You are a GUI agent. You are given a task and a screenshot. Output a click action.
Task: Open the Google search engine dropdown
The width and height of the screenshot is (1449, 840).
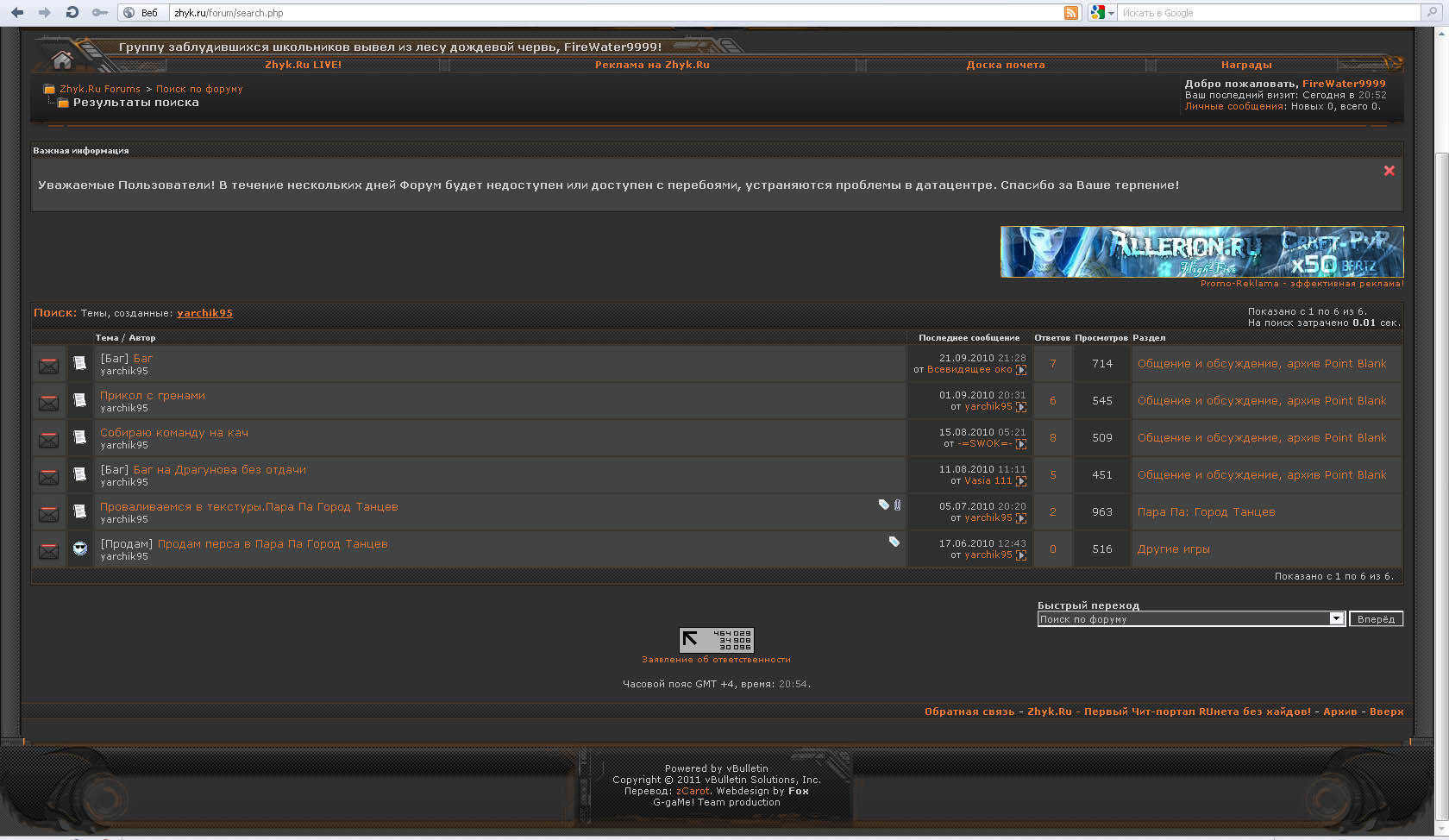coord(1101,13)
